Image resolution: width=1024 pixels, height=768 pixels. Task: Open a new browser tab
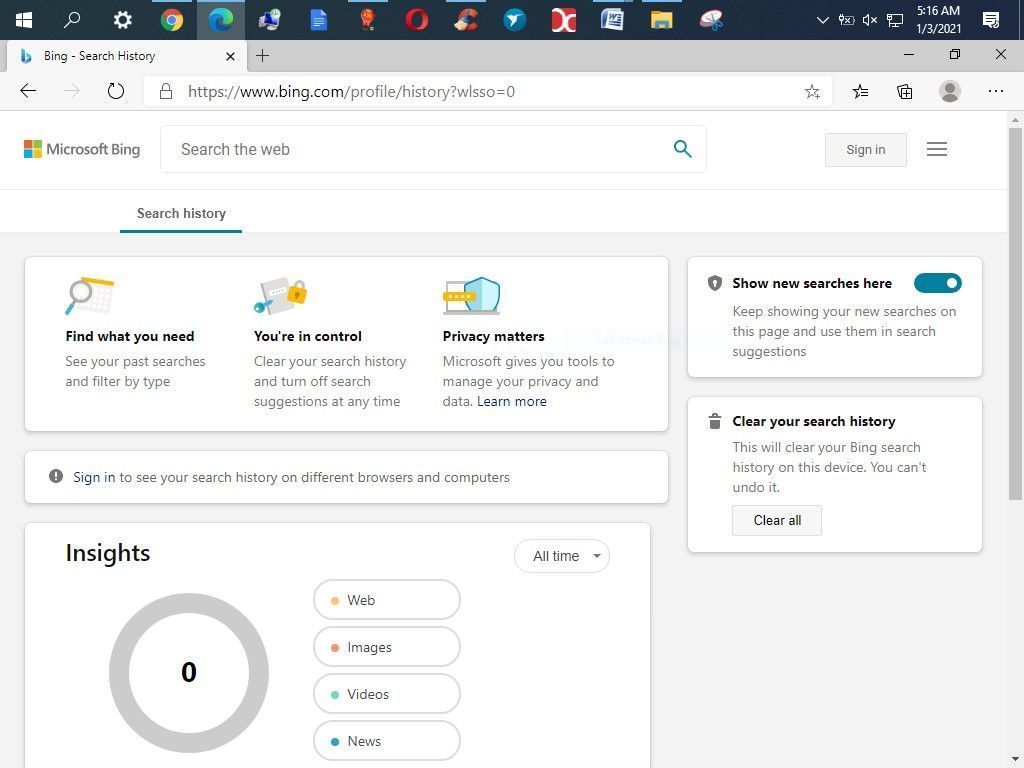[263, 56]
